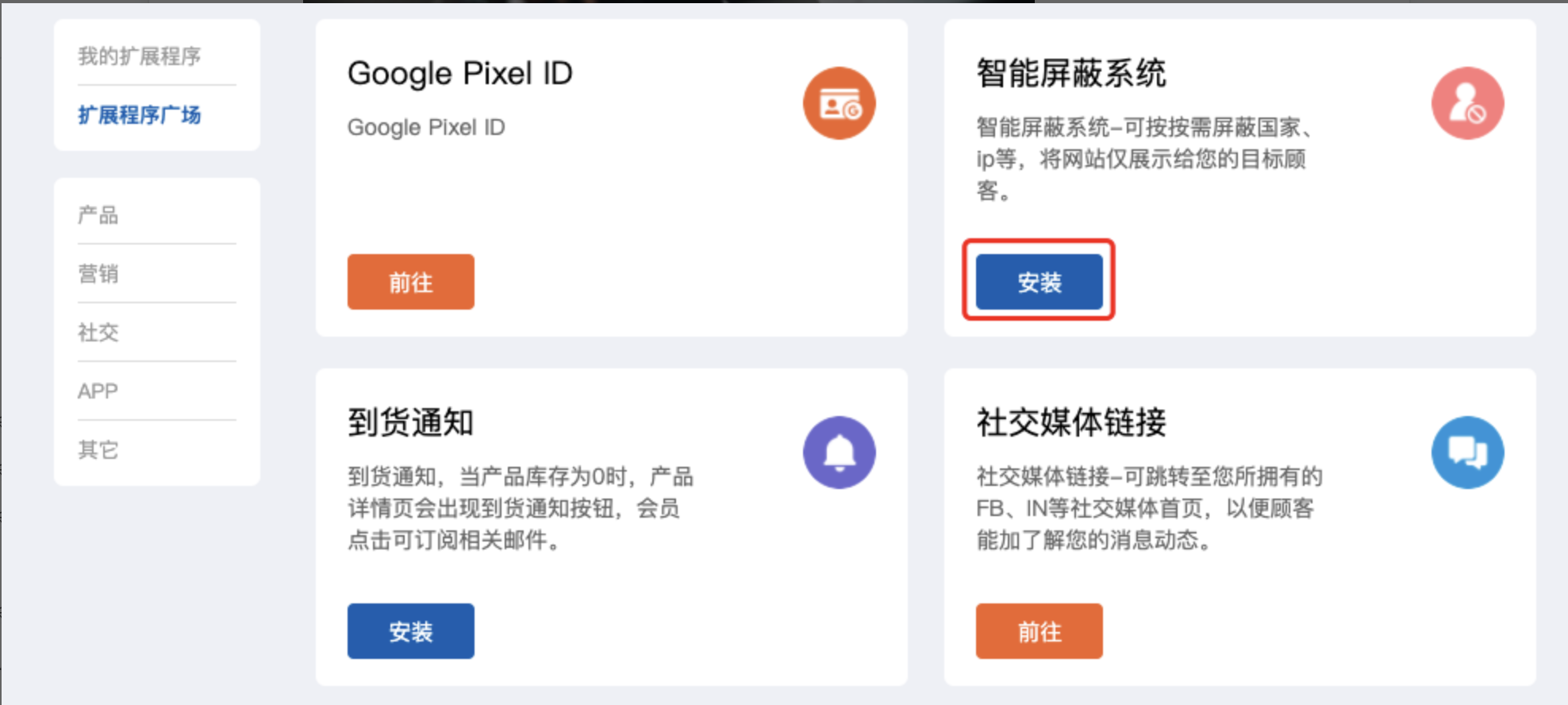
Task: Select 扩展程序广场 in the sidebar
Action: [140, 115]
